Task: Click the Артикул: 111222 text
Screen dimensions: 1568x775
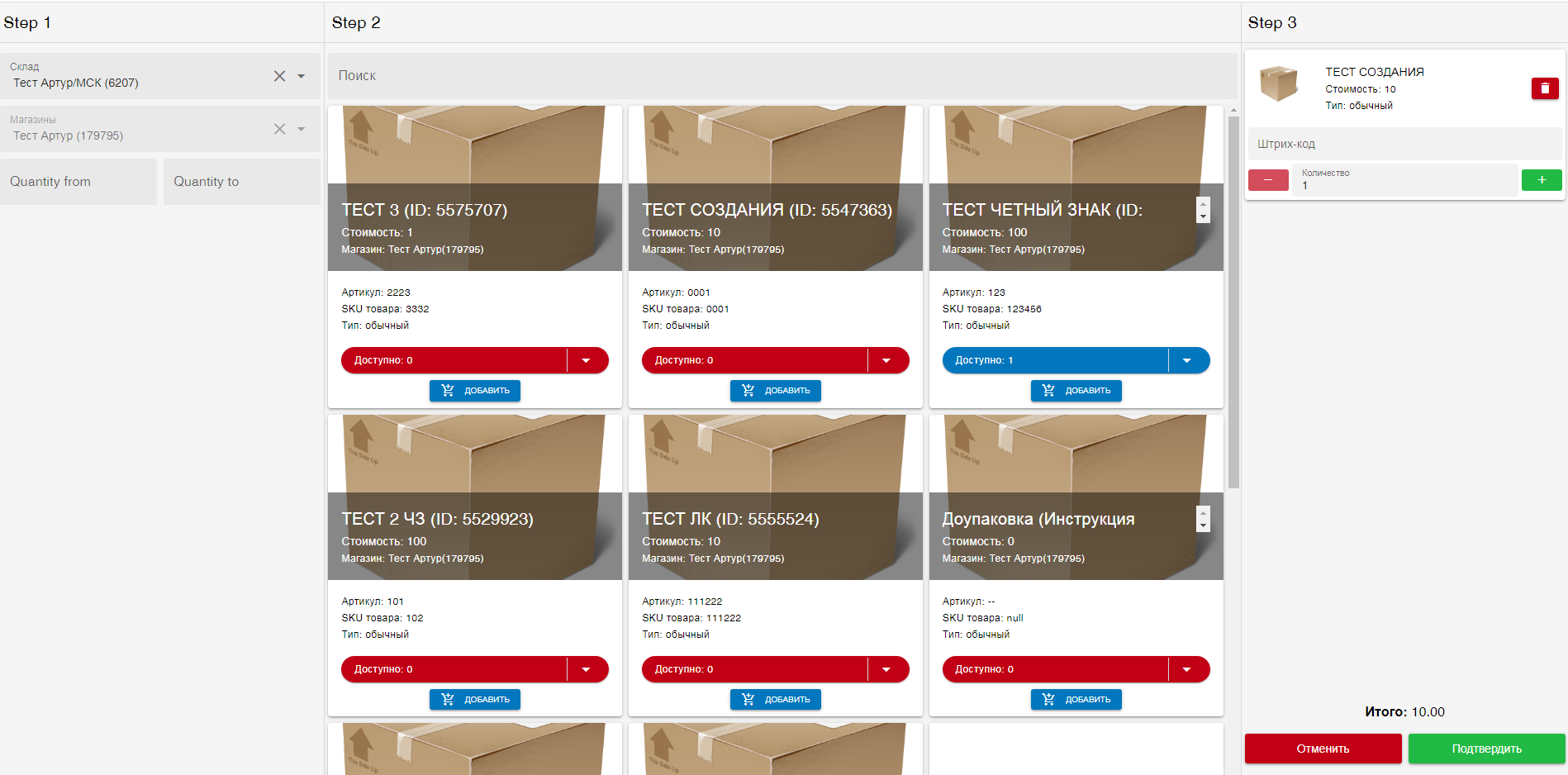Action: (682, 601)
